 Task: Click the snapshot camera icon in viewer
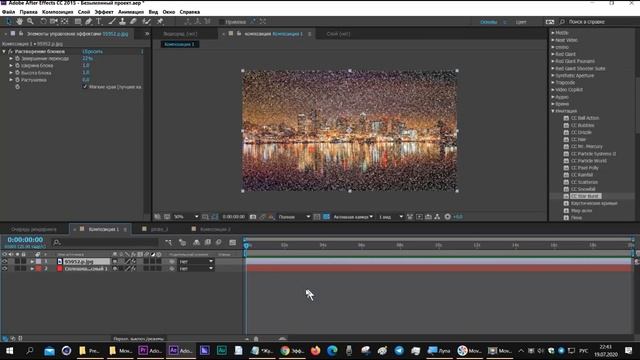253,217
